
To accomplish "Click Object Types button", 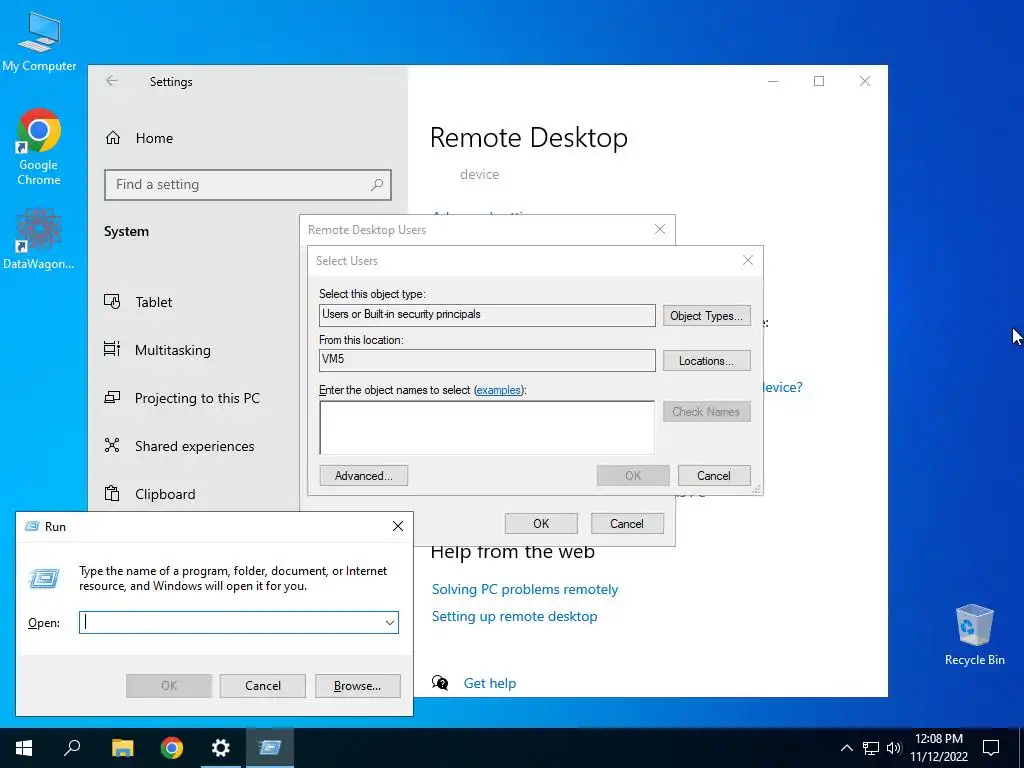I will click(707, 315).
